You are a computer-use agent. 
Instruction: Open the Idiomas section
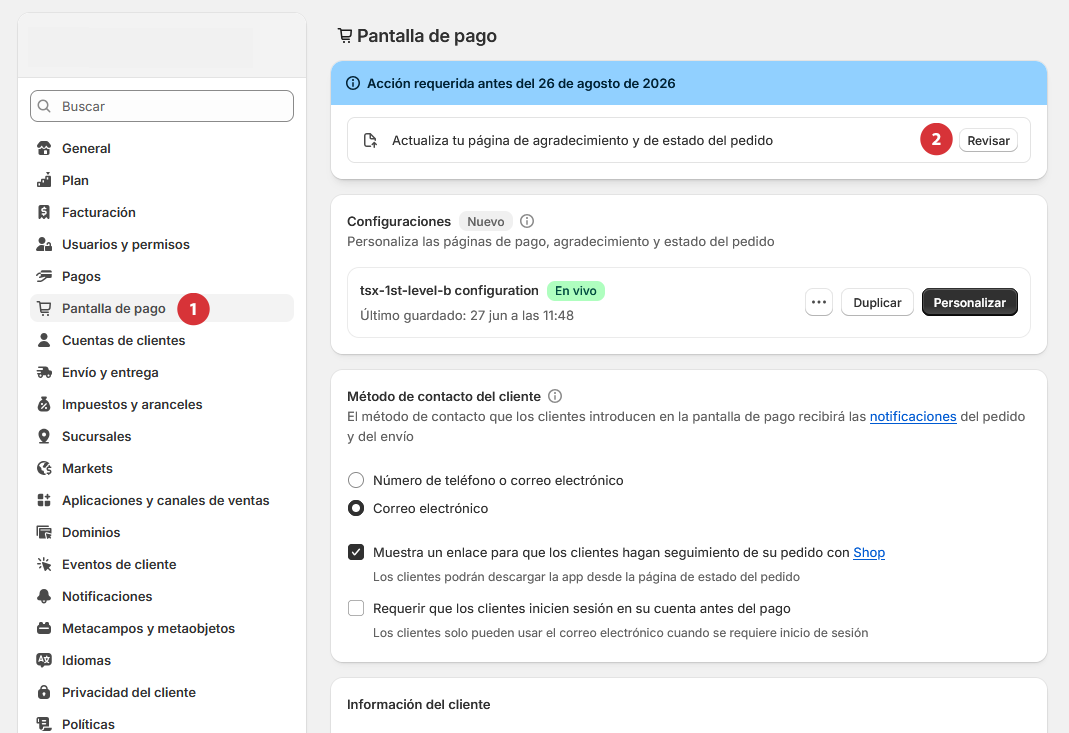pos(86,660)
